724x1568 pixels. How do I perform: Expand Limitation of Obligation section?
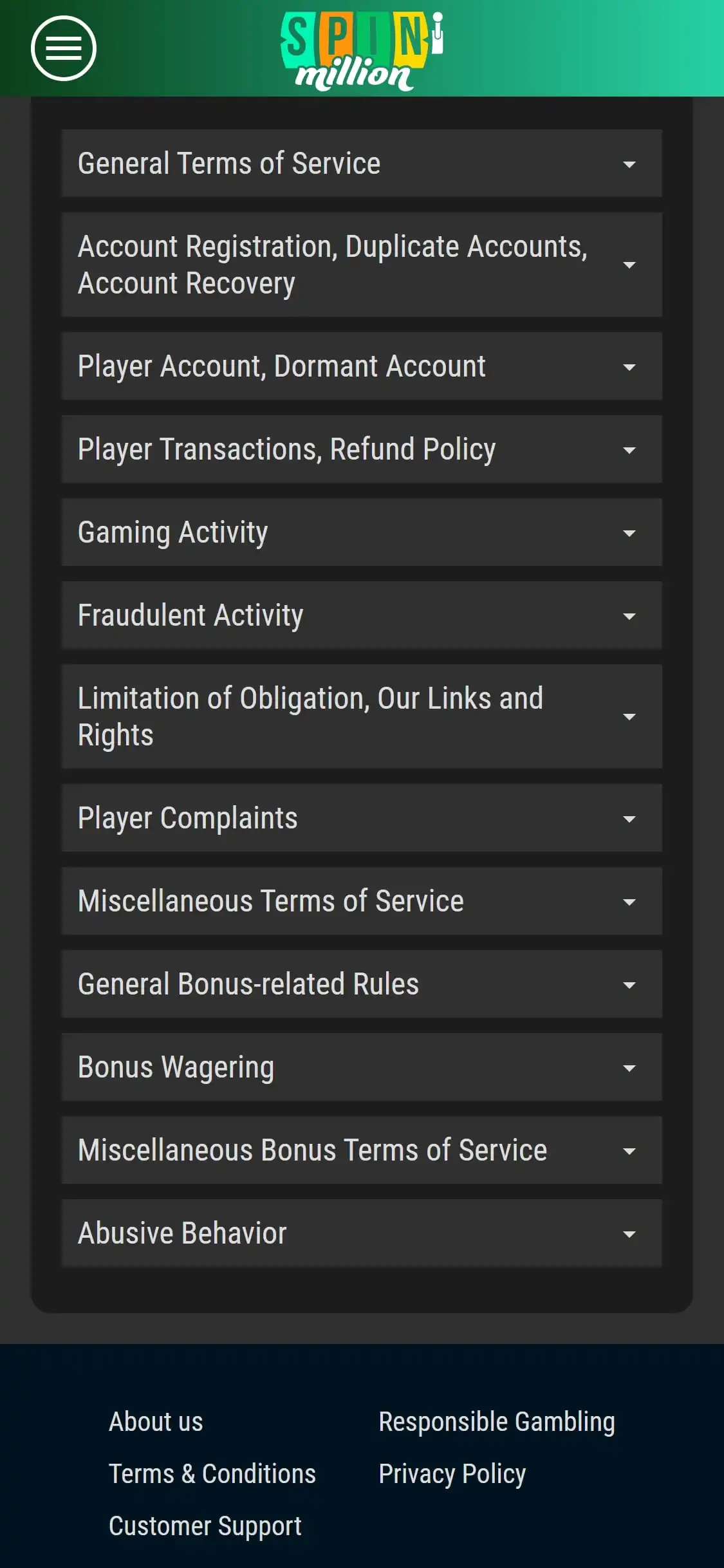pyautogui.click(x=360, y=716)
